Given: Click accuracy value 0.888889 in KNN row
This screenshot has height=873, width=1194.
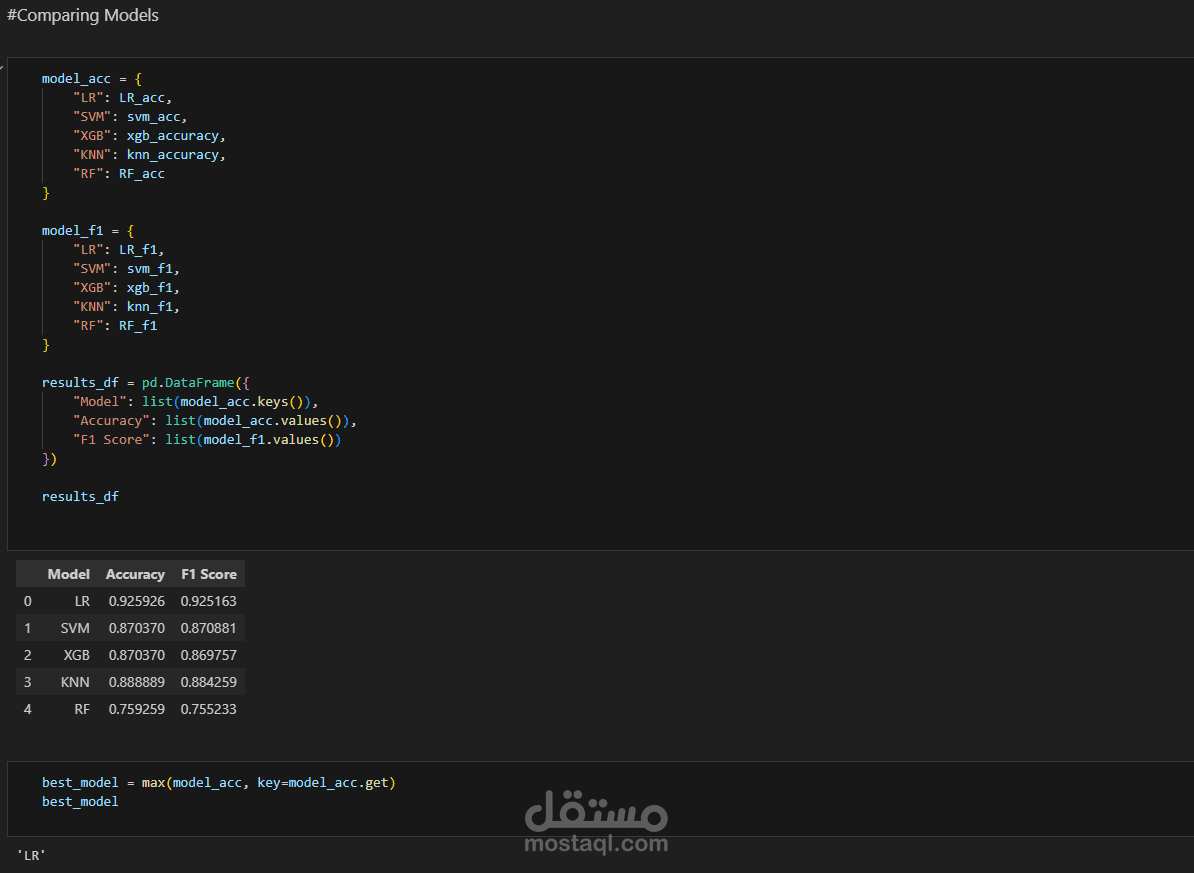Looking at the screenshot, I should [x=136, y=682].
